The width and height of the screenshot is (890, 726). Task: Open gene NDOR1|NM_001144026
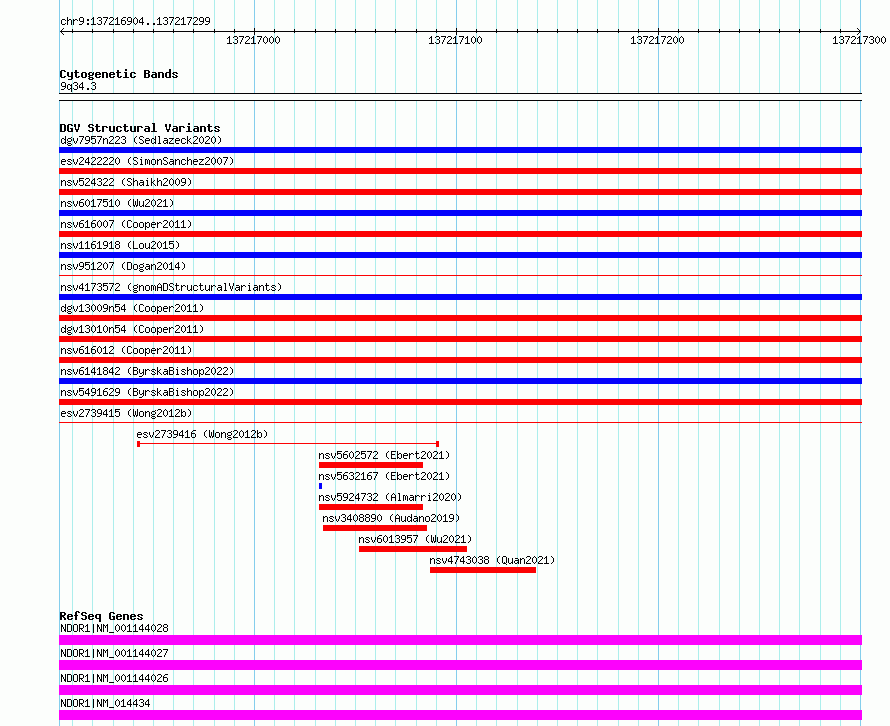pos(114,678)
